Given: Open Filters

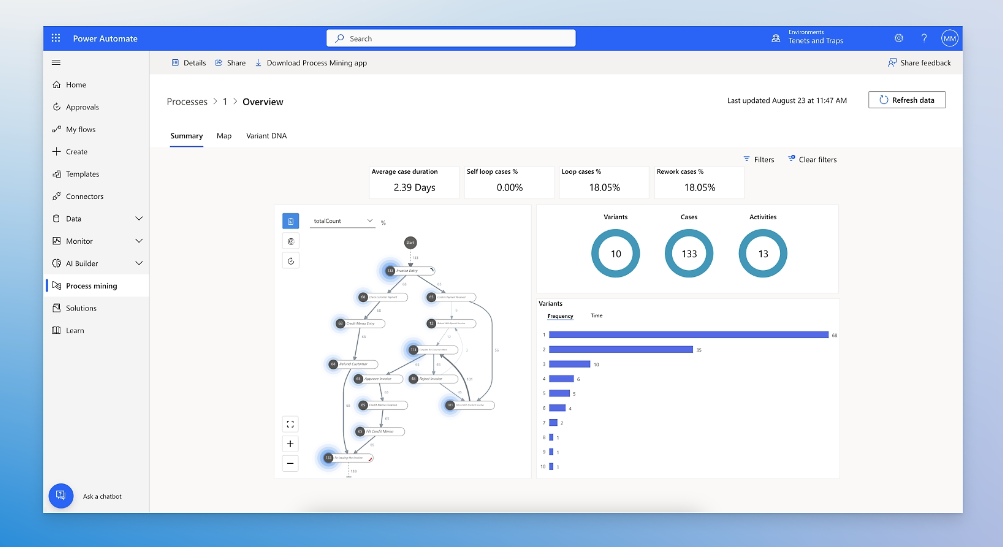Looking at the screenshot, I should [x=759, y=159].
